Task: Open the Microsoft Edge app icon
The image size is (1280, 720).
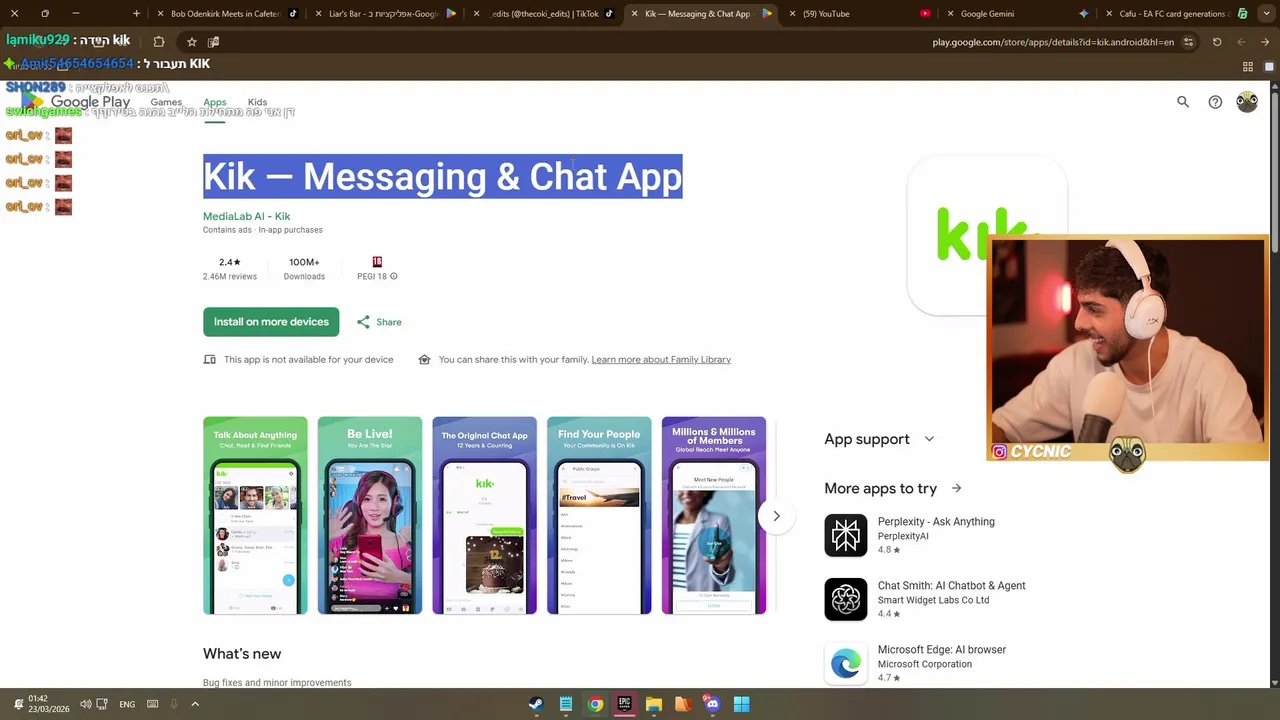Action: pyautogui.click(x=846, y=664)
